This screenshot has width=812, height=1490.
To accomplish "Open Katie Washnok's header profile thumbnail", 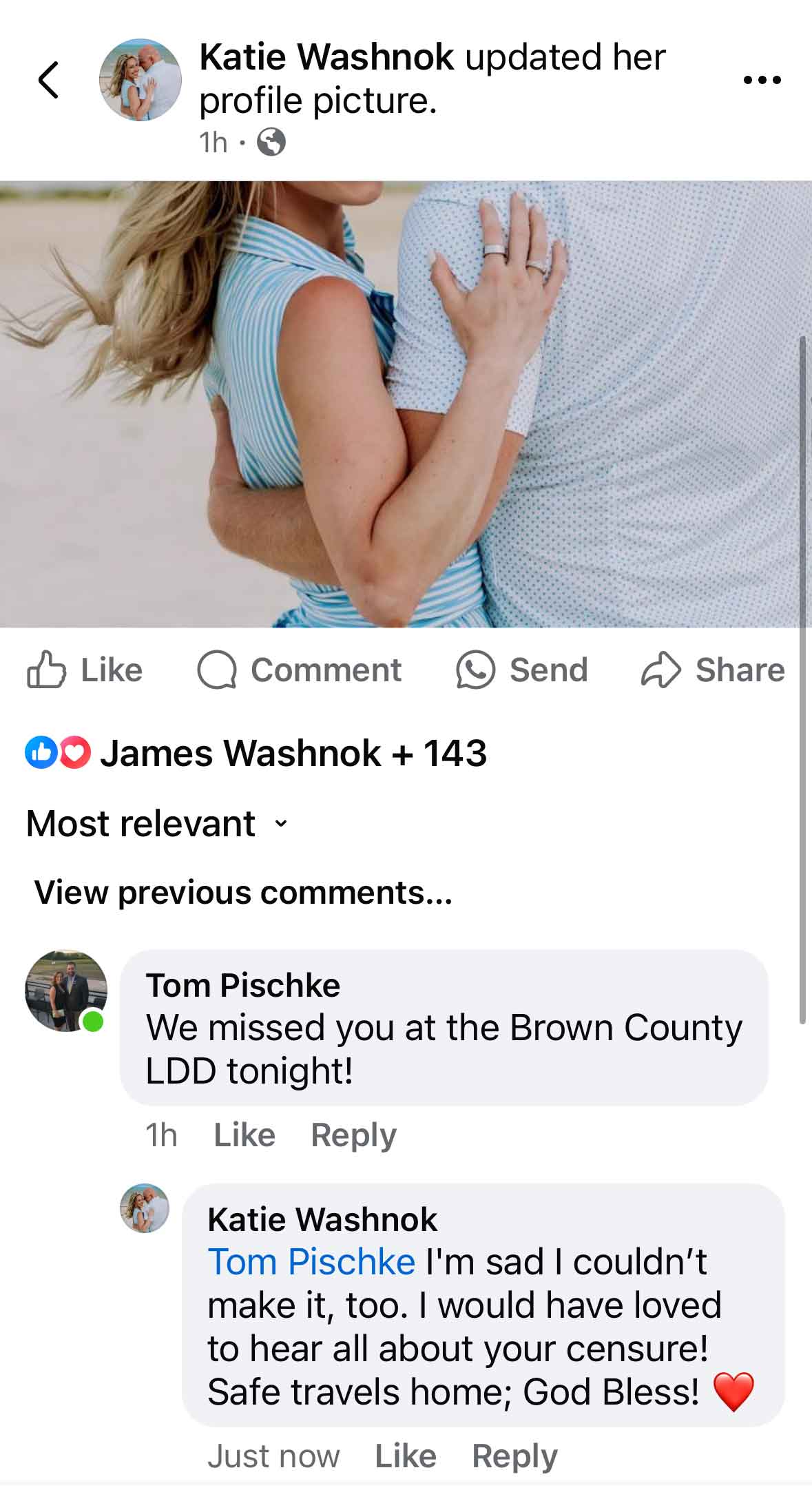I will click(140, 80).
